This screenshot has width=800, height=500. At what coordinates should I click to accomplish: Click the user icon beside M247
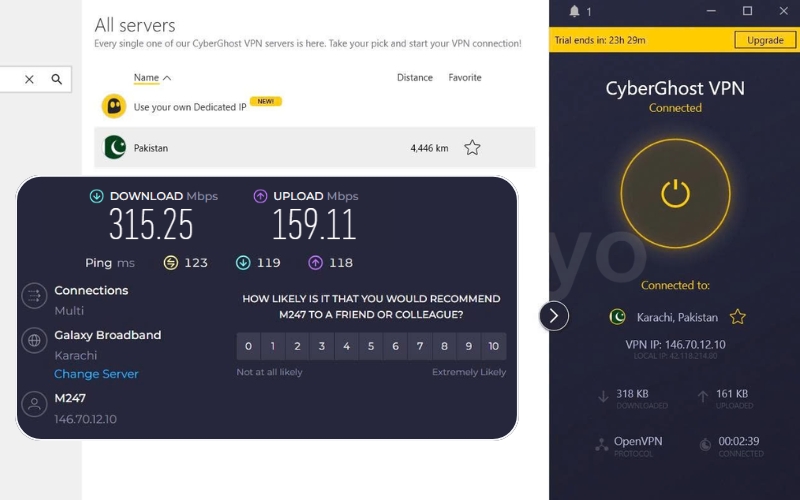[x=34, y=404]
